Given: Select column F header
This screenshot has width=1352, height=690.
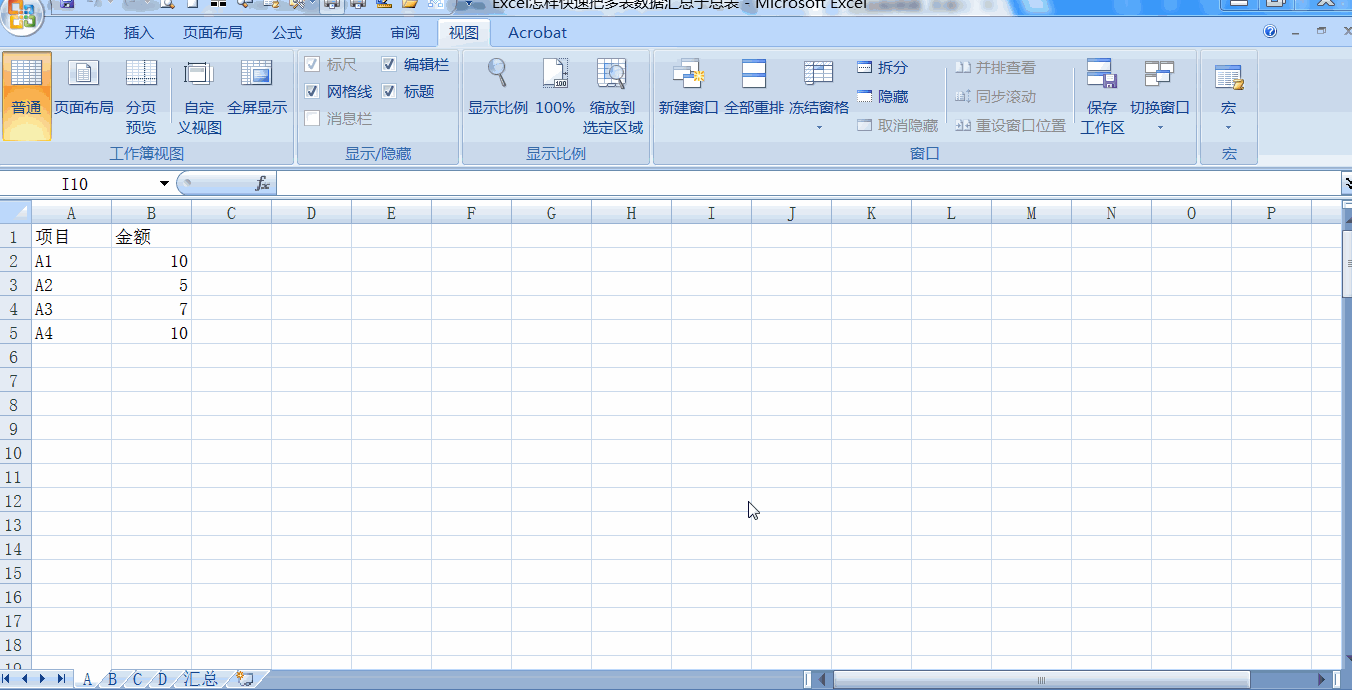Looking at the screenshot, I should [x=471, y=213].
